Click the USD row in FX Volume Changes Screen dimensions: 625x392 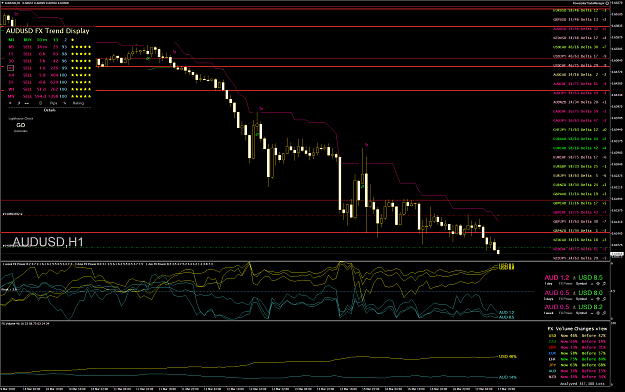(577, 336)
